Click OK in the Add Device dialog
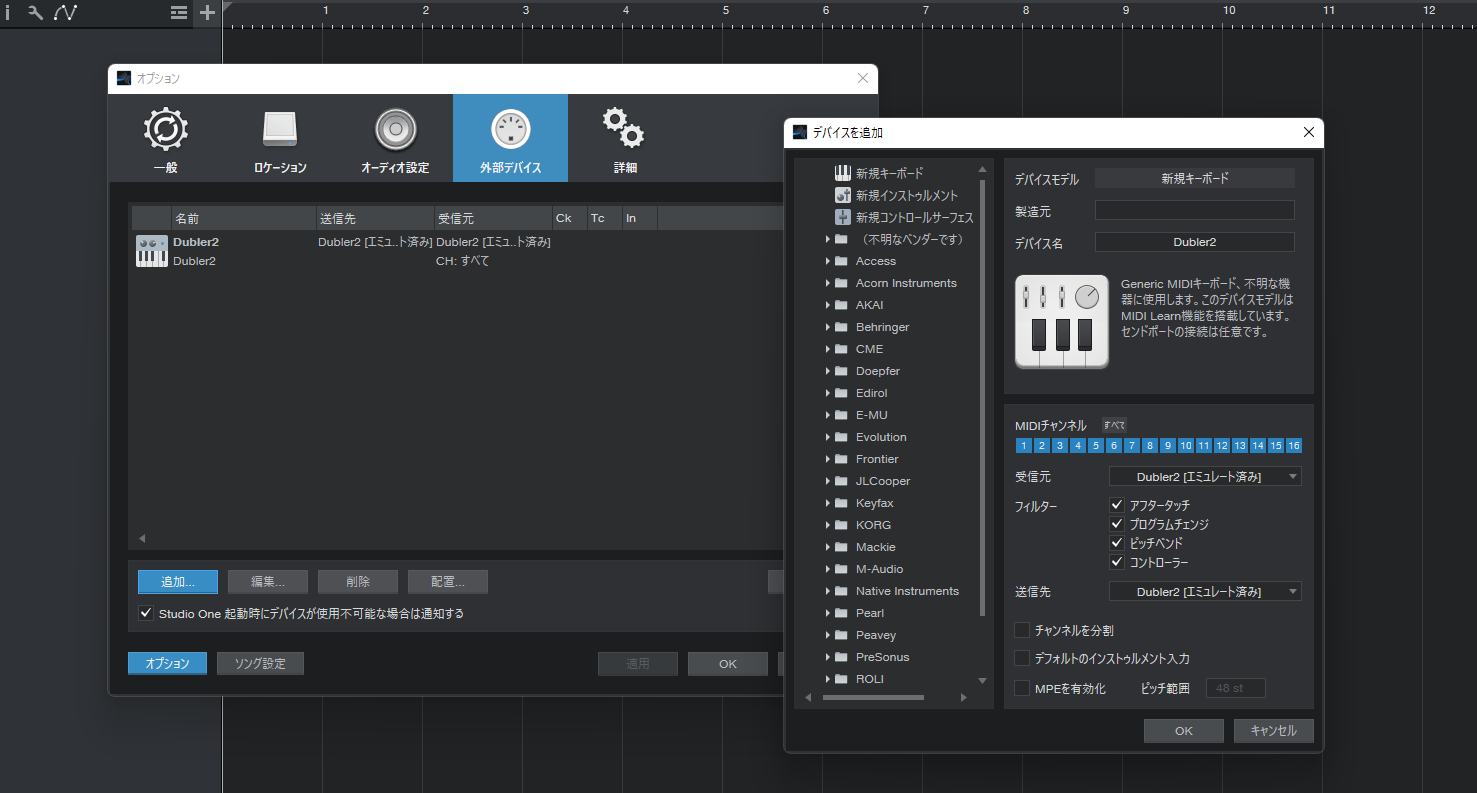Viewport: 1477px width, 793px height. coord(1184,731)
